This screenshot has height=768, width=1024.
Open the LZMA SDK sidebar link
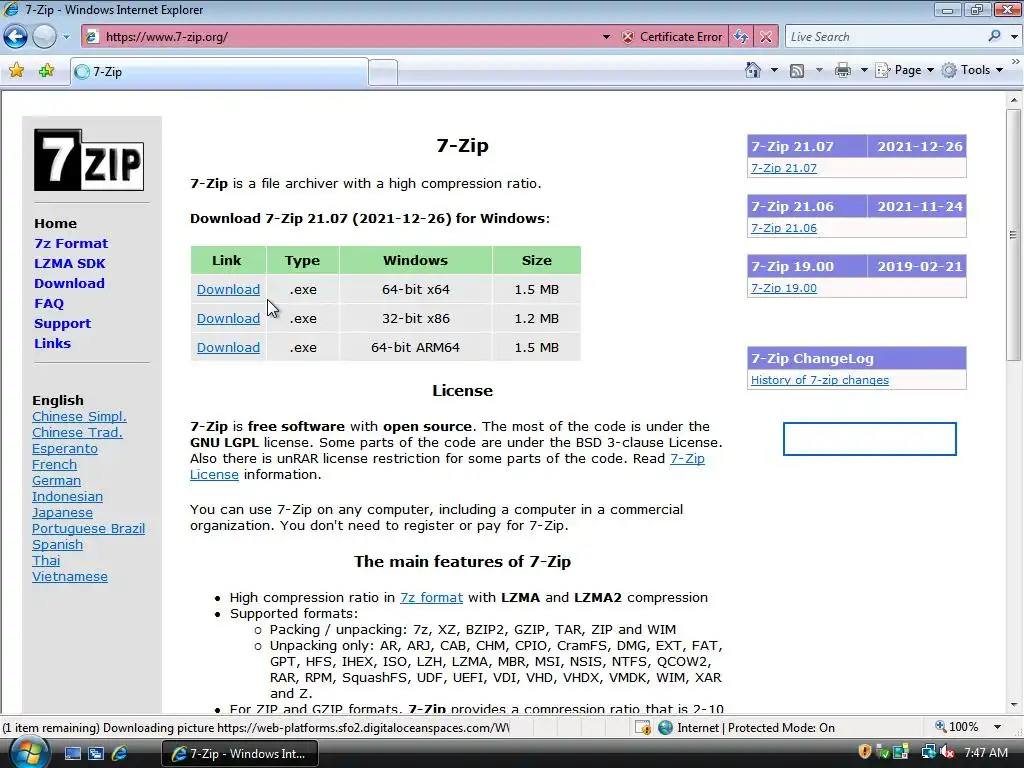70,264
